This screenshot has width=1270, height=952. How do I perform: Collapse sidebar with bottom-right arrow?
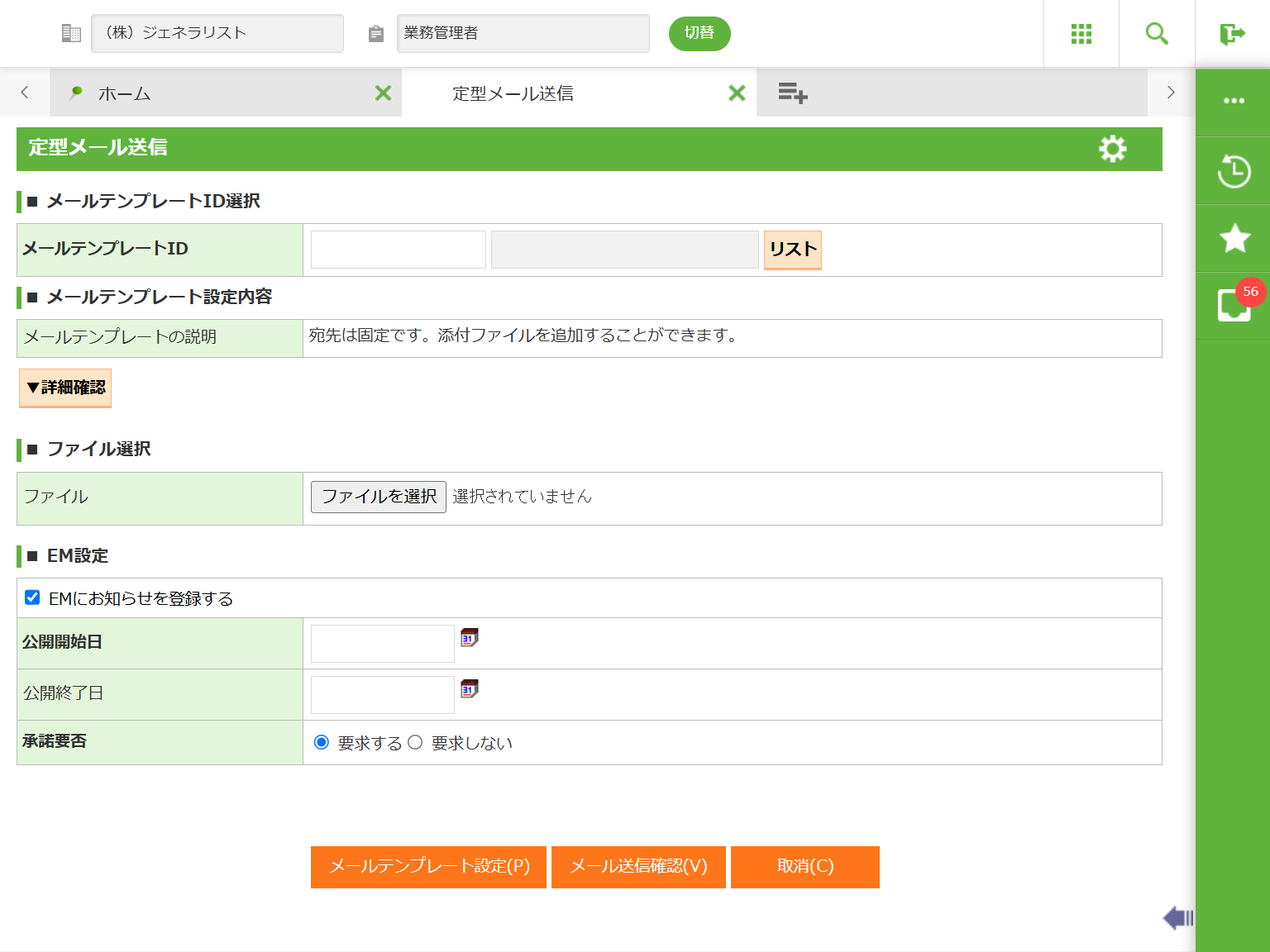coord(1177,917)
